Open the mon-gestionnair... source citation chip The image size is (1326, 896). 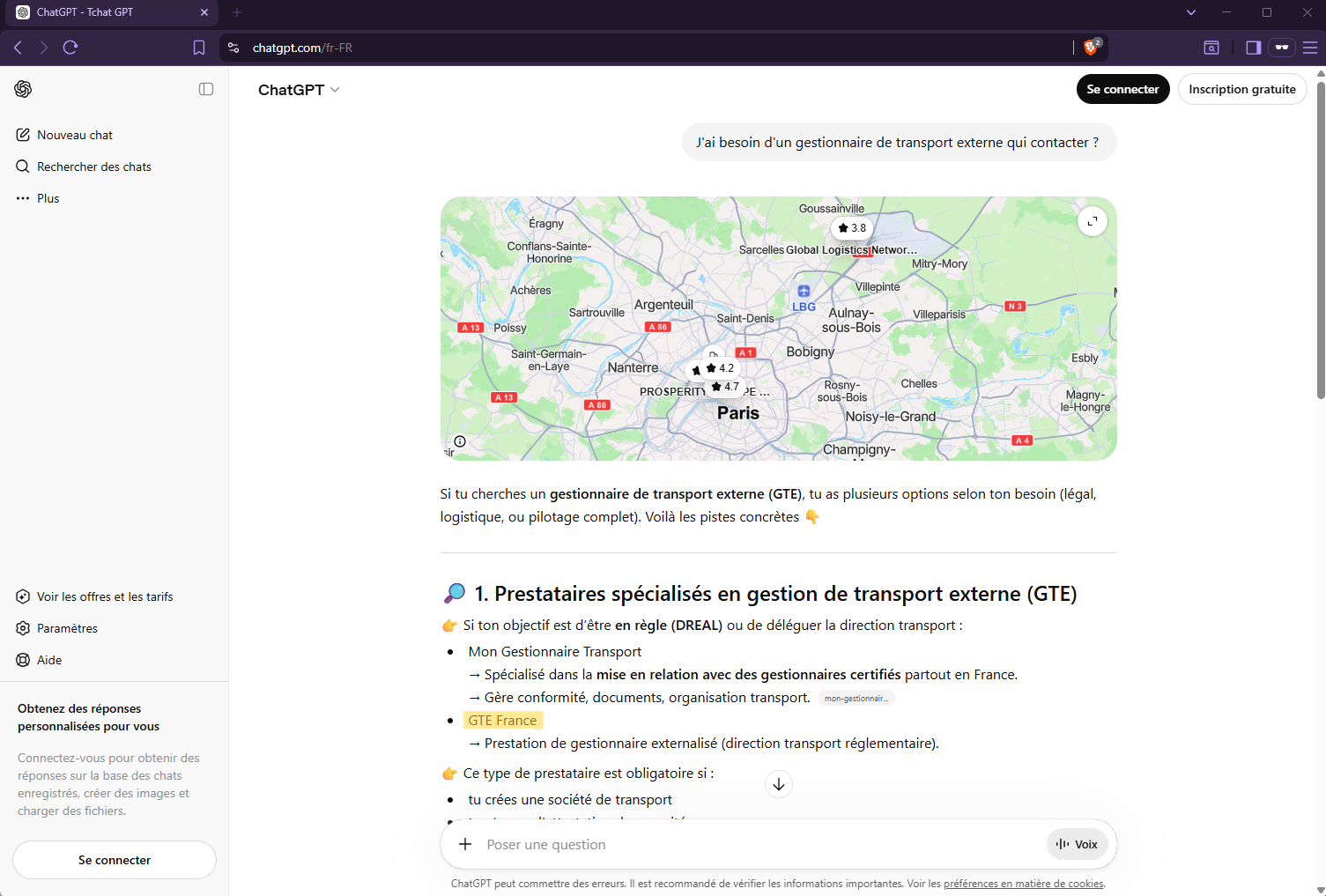(856, 698)
